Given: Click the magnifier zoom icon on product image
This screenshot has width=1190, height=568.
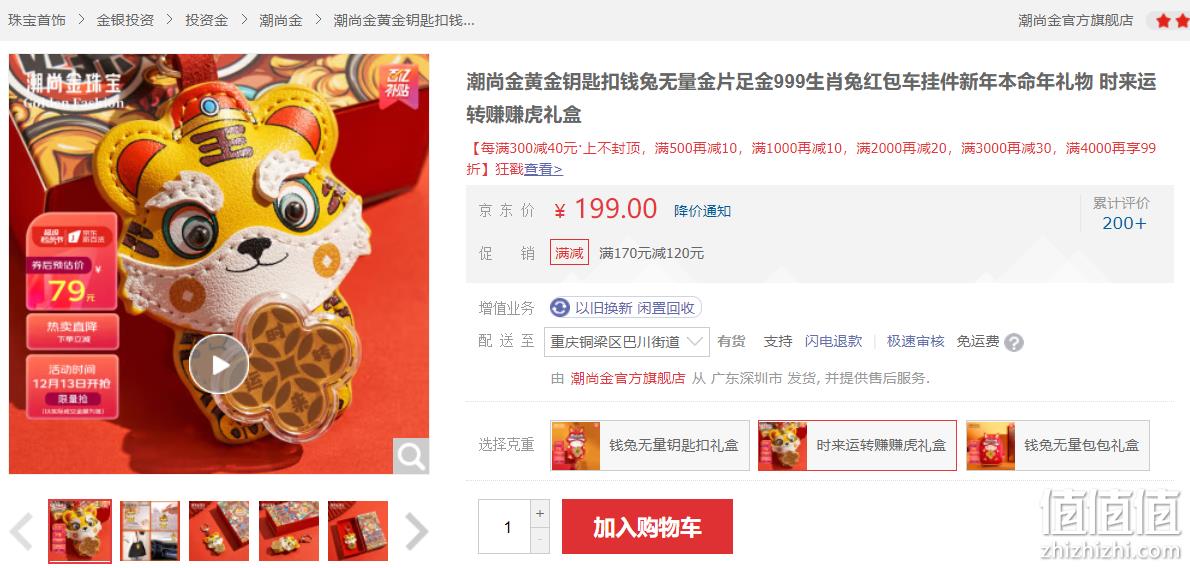Looking at the screenshot, I should point(411,456).
